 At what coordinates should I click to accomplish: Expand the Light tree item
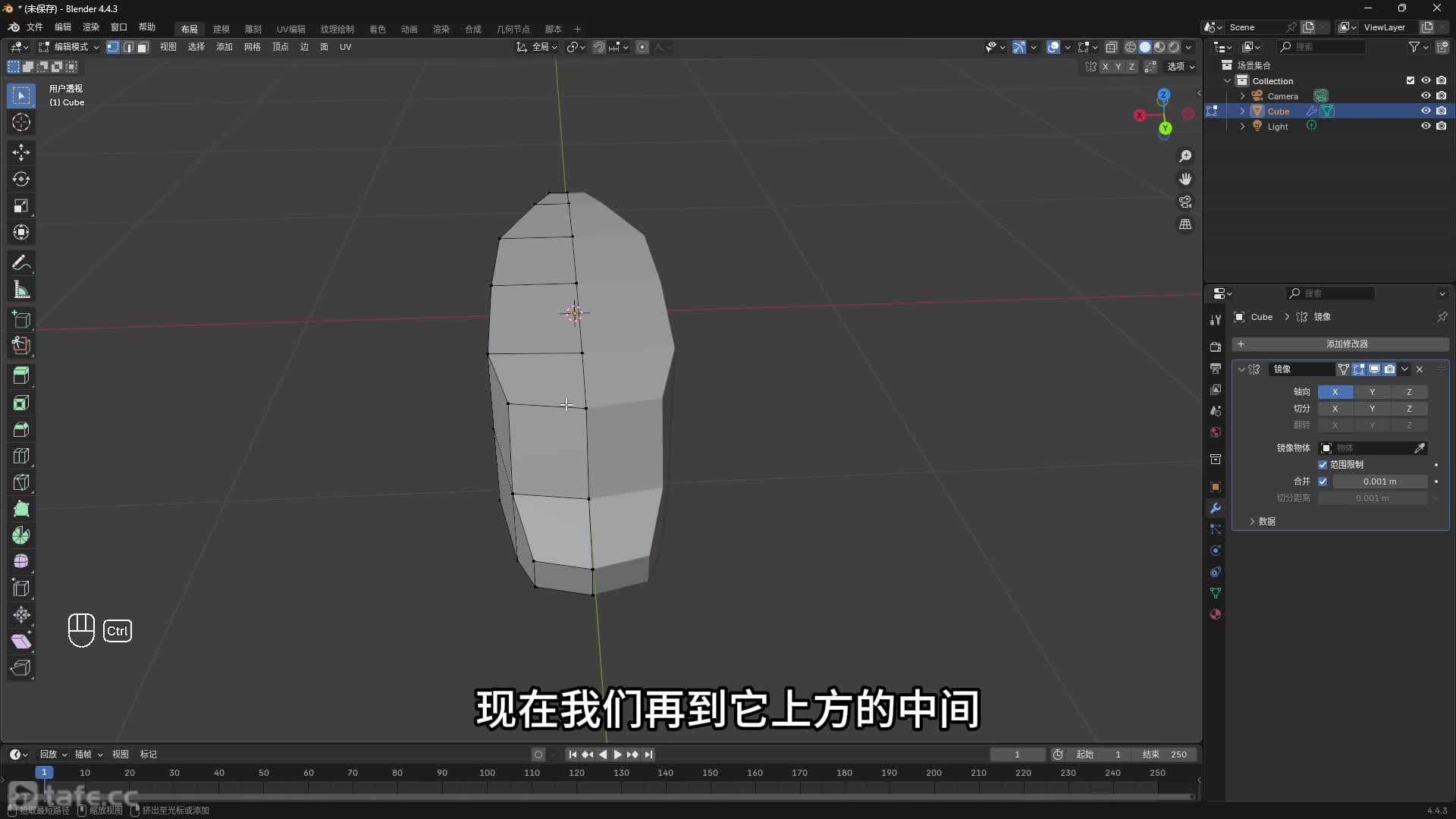point(1242,127)
